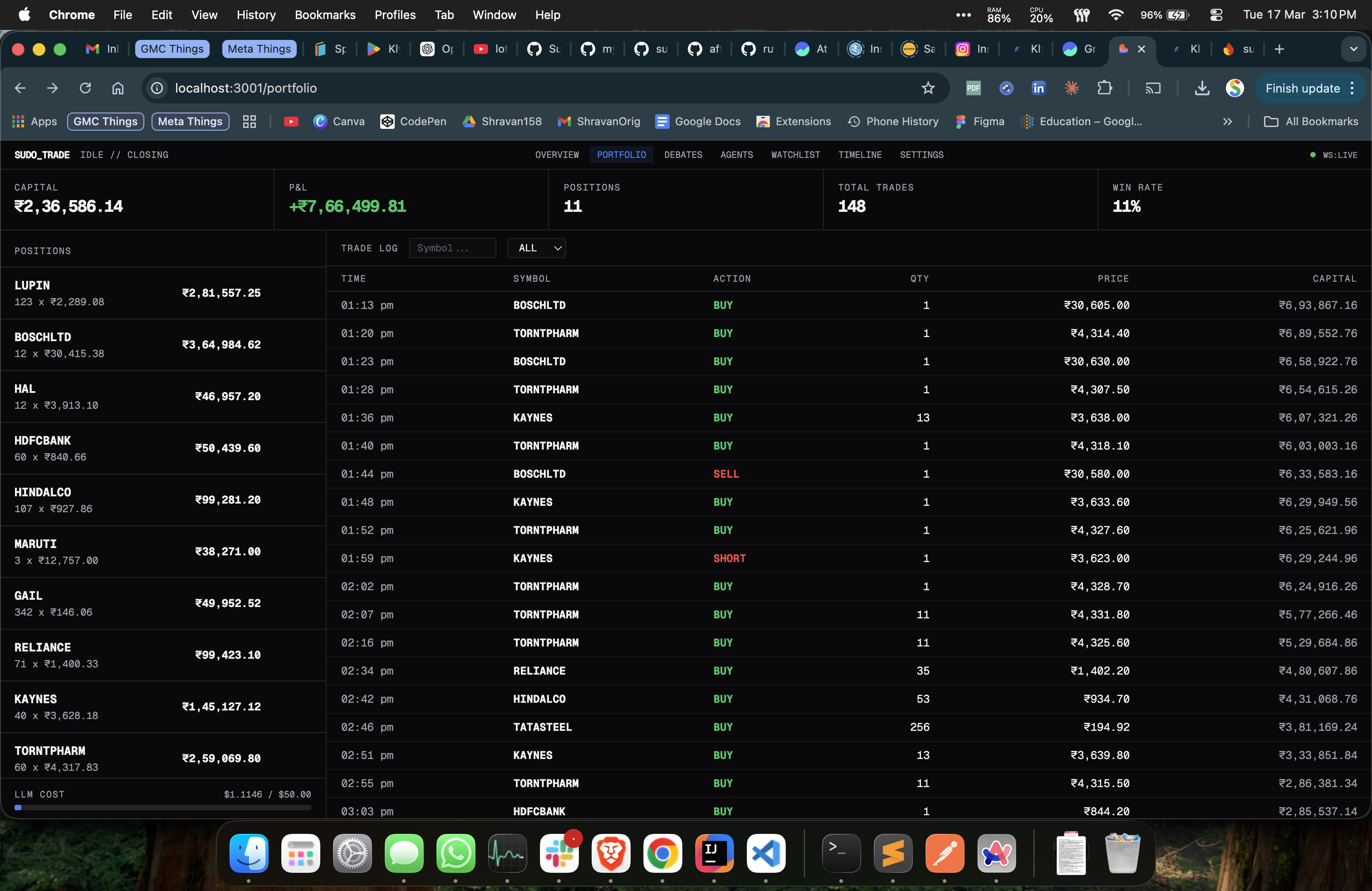Open the Figma bookmark
The width and height of the screenshot is (1372, 891).
pyautogui.click(x=980, y=122)
